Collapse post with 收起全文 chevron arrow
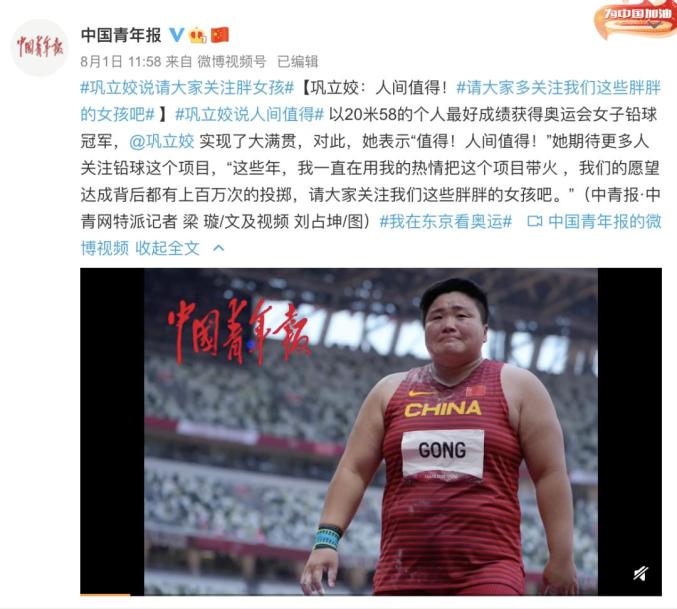Screen dimensions: 677x609 pos(218,248)
